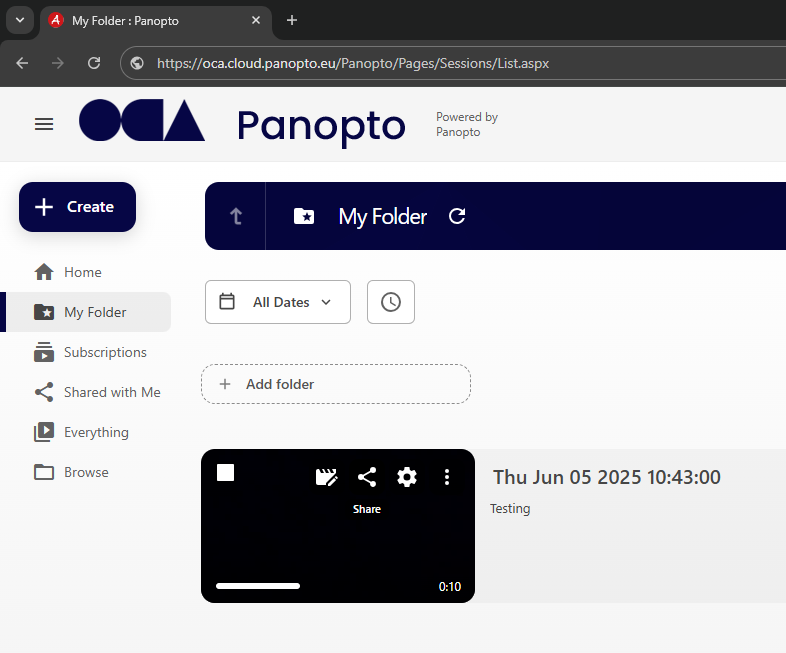This screenshot has width=786, height=653.
Task: Click the video progress bar
Action: (258, 586)
